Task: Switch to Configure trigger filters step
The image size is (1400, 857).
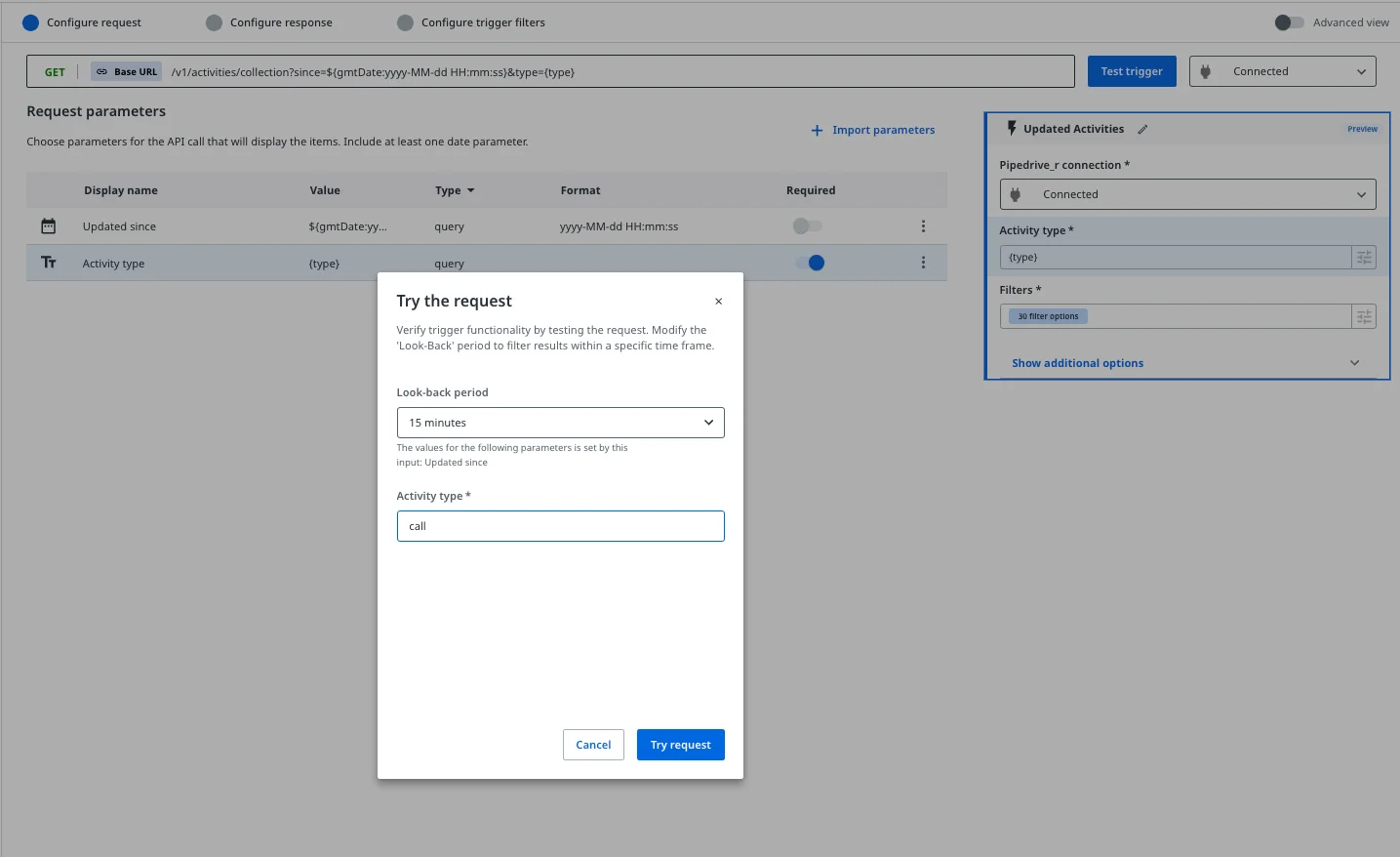Action: [482, 22]
